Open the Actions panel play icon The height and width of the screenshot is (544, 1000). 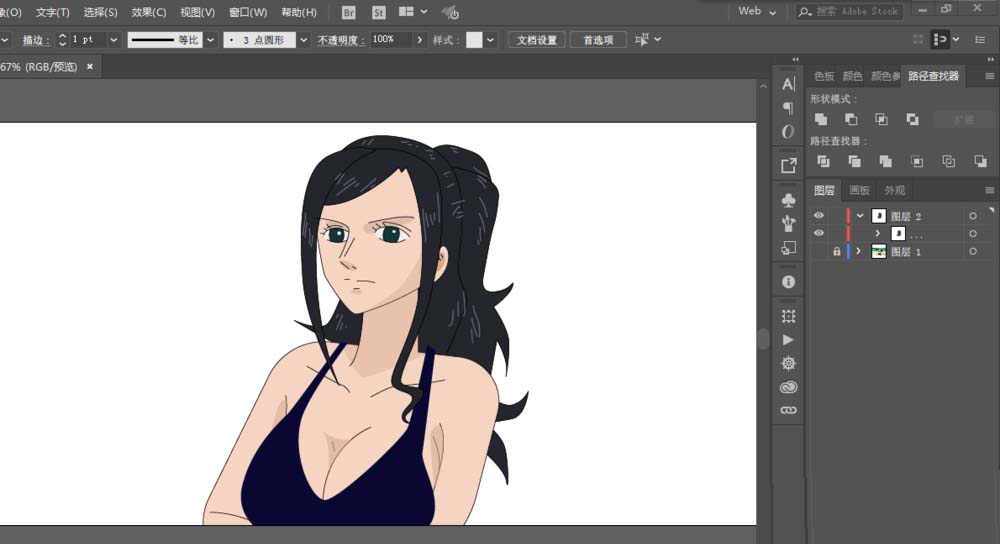[788, 340]
